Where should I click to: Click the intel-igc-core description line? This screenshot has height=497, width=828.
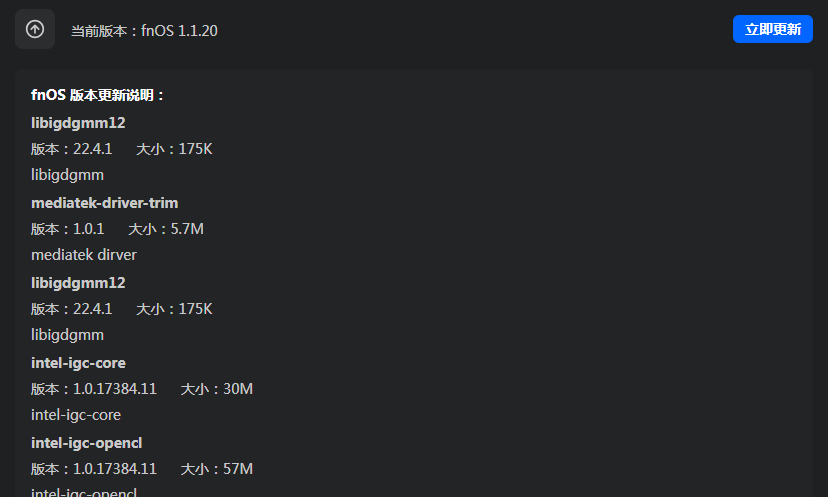pyautogui.click(x=76, y=415)
